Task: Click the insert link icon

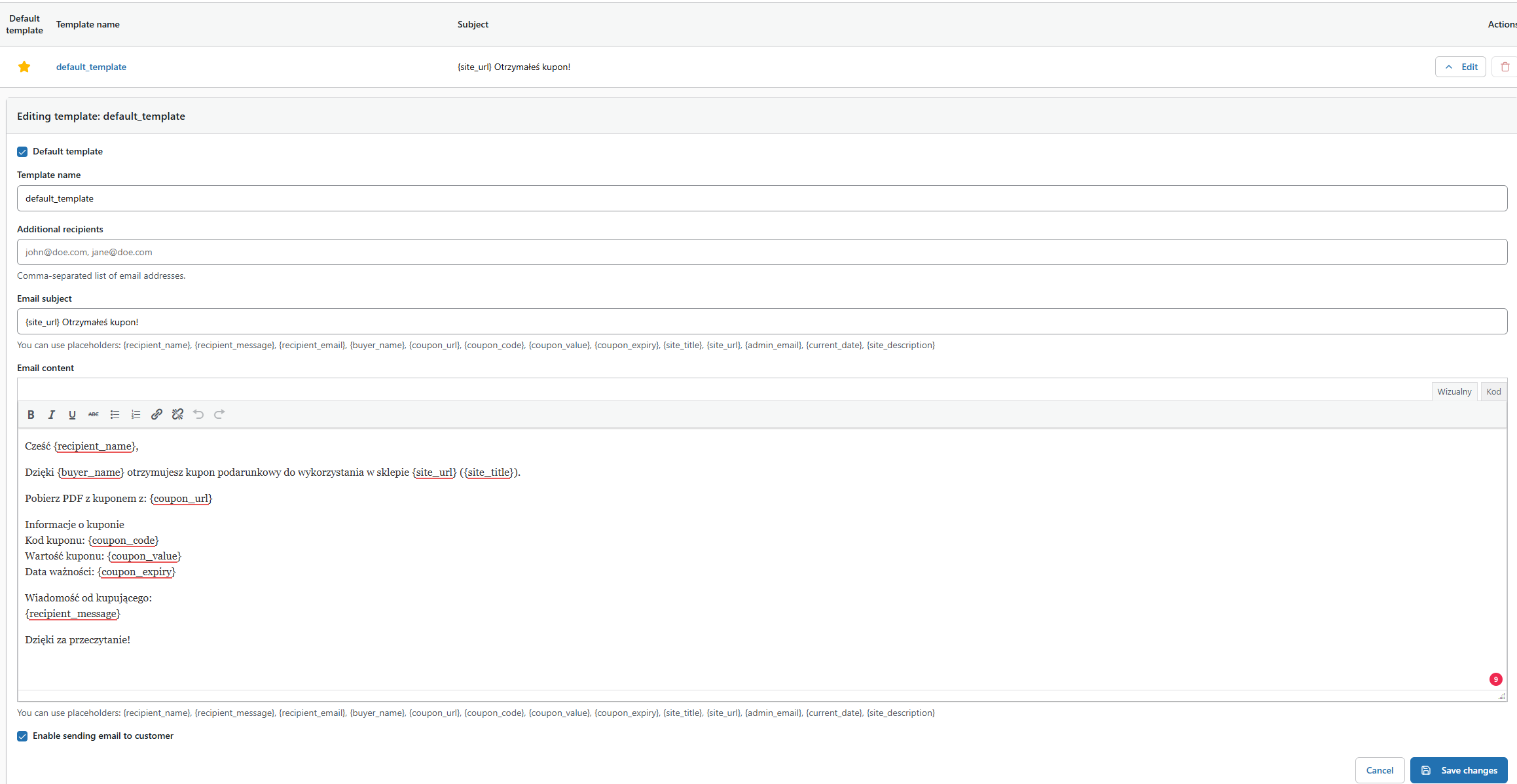Action: click(x=156, y=414)
